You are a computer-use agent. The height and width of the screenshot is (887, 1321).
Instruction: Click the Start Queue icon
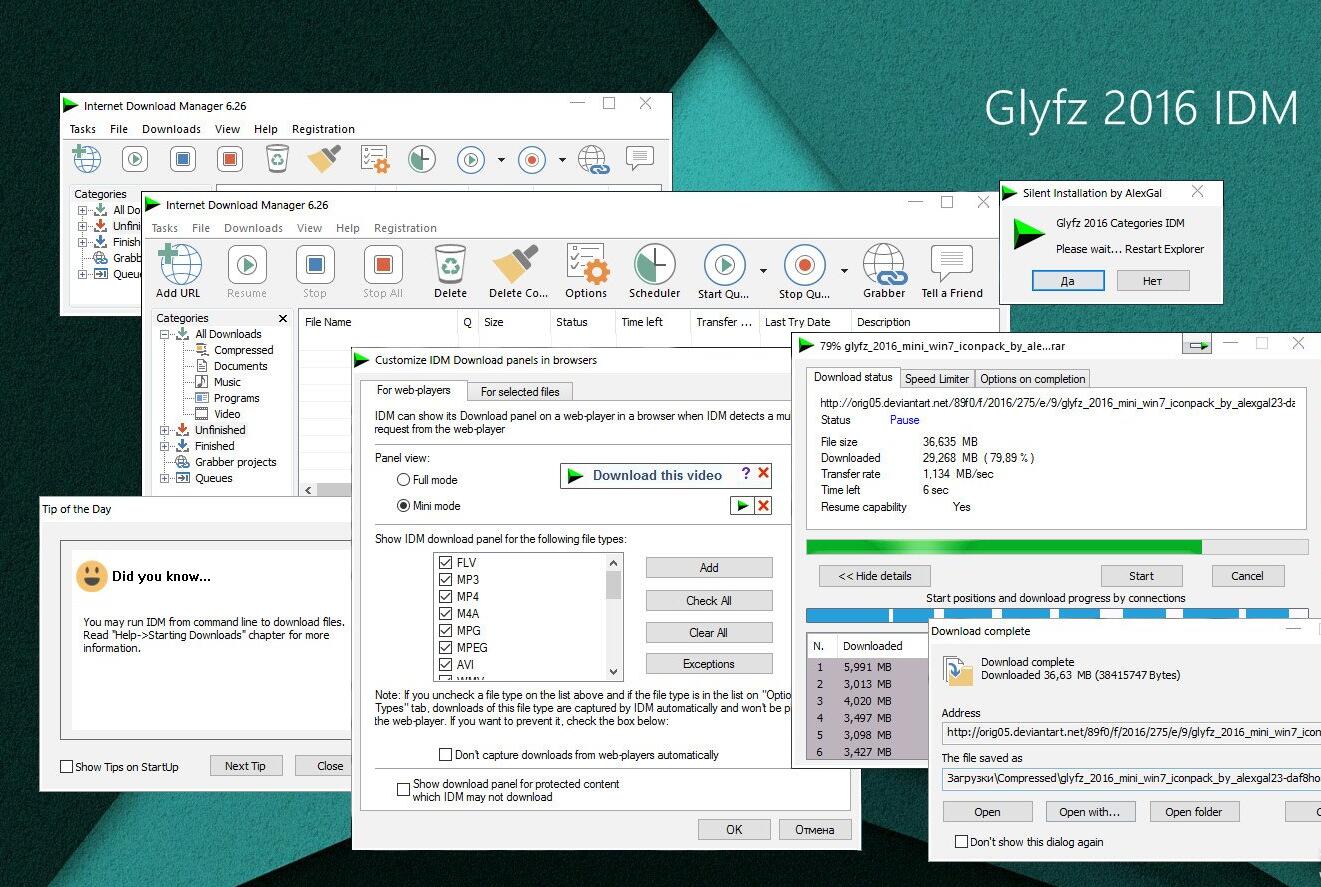(724, 265)
